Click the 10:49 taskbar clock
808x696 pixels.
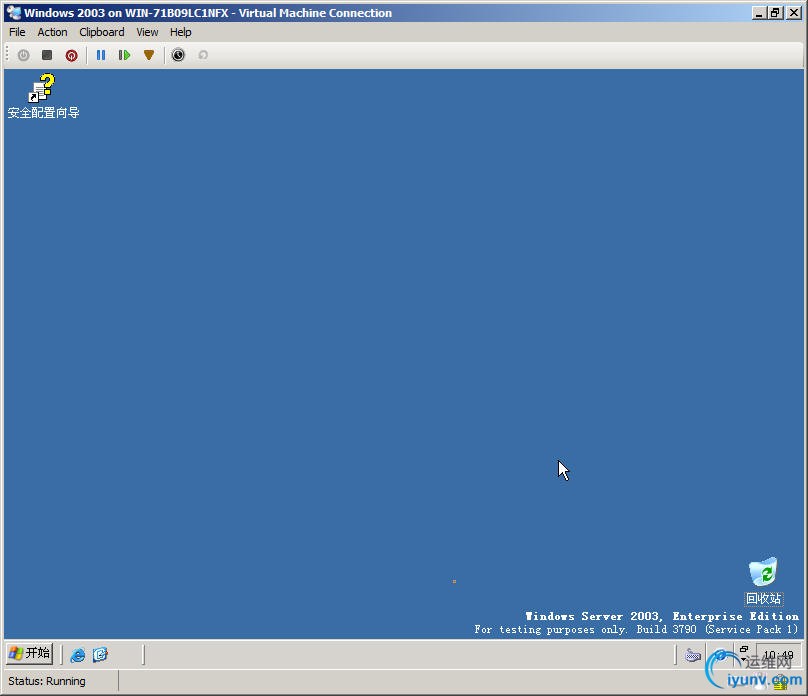pos(778,655)
